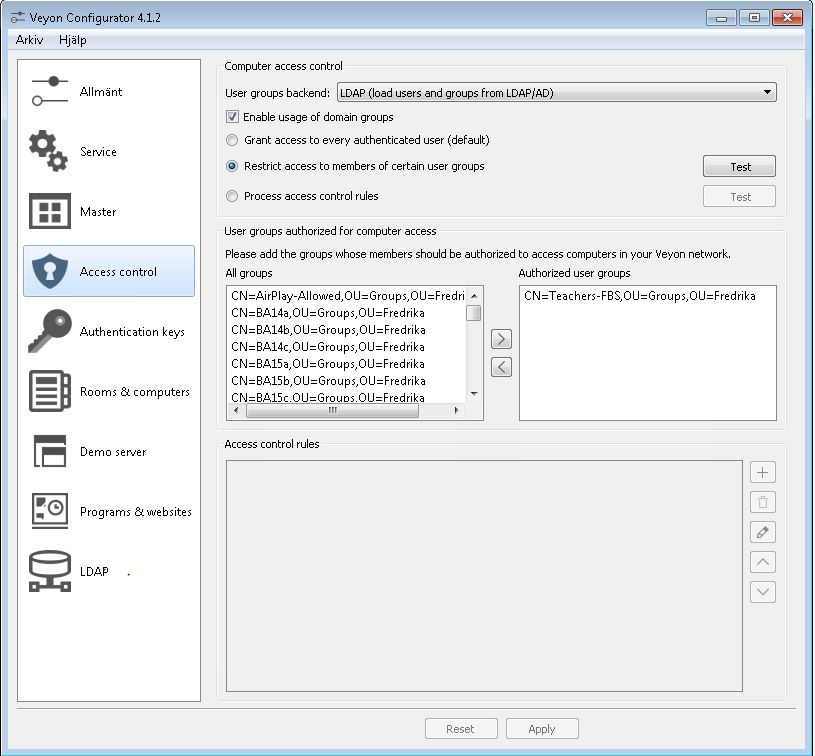Viewport: 815px width, 756px height.
Task: Maximize the Veyon Configurator window
Action: point(754,18)
